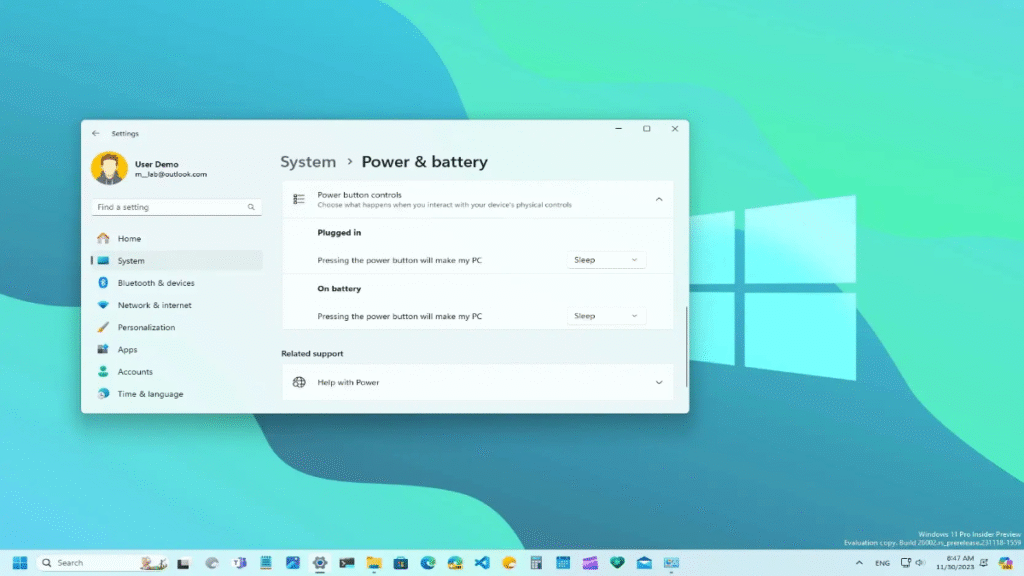
Task: Click the back arrow in Settings
Action: tap(96, 132)
